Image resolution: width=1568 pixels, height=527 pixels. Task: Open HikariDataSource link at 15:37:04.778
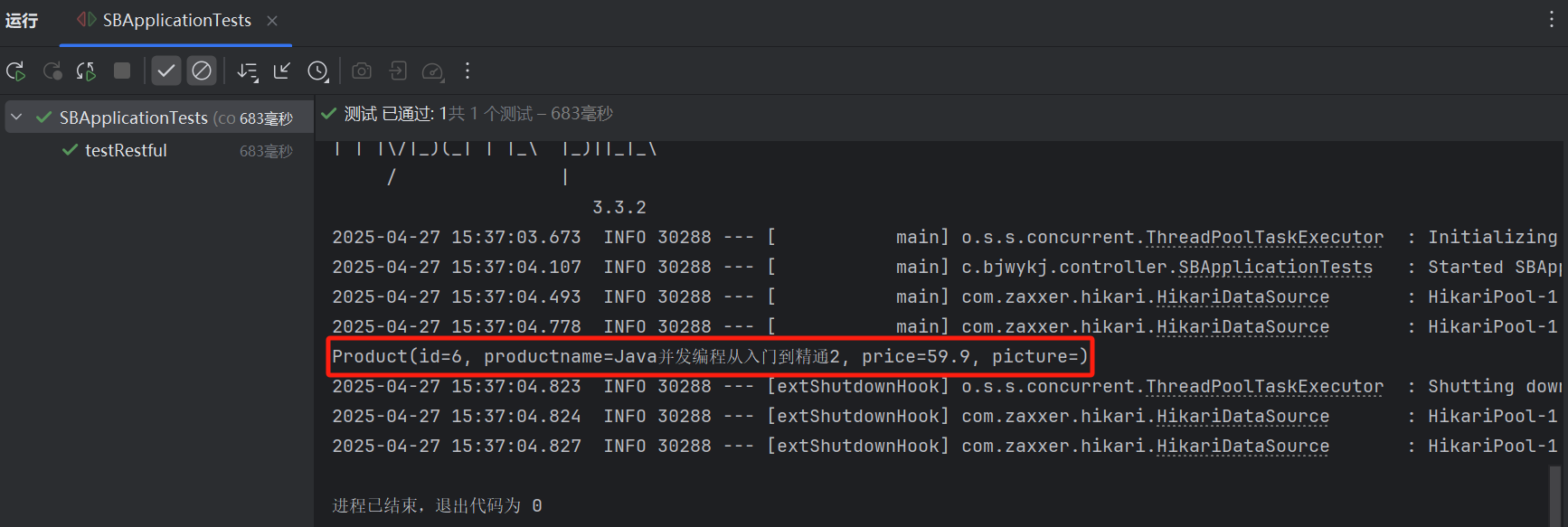1242,327
